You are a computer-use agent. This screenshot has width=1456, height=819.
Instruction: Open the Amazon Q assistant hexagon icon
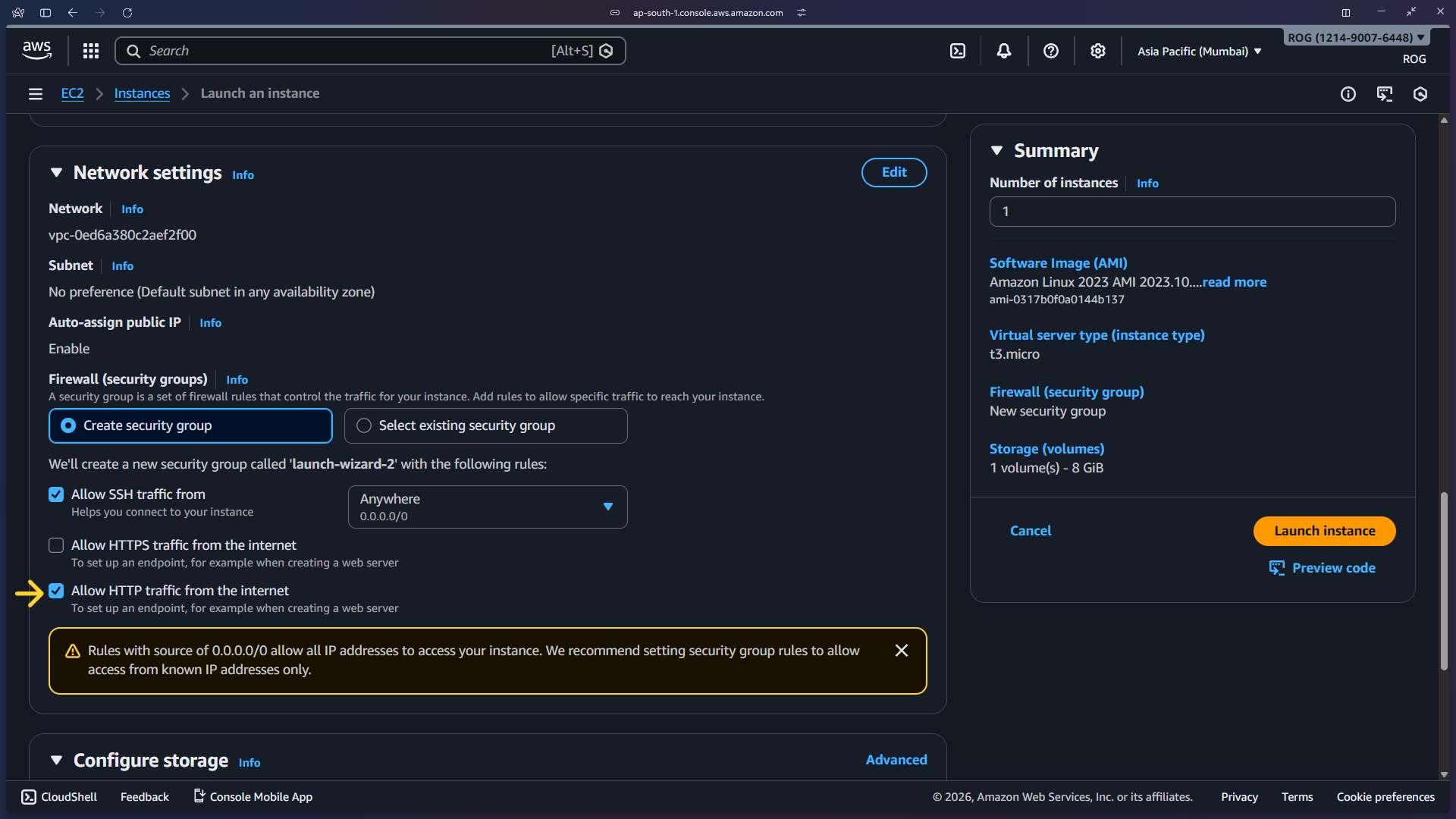(x=1420, y=94)
